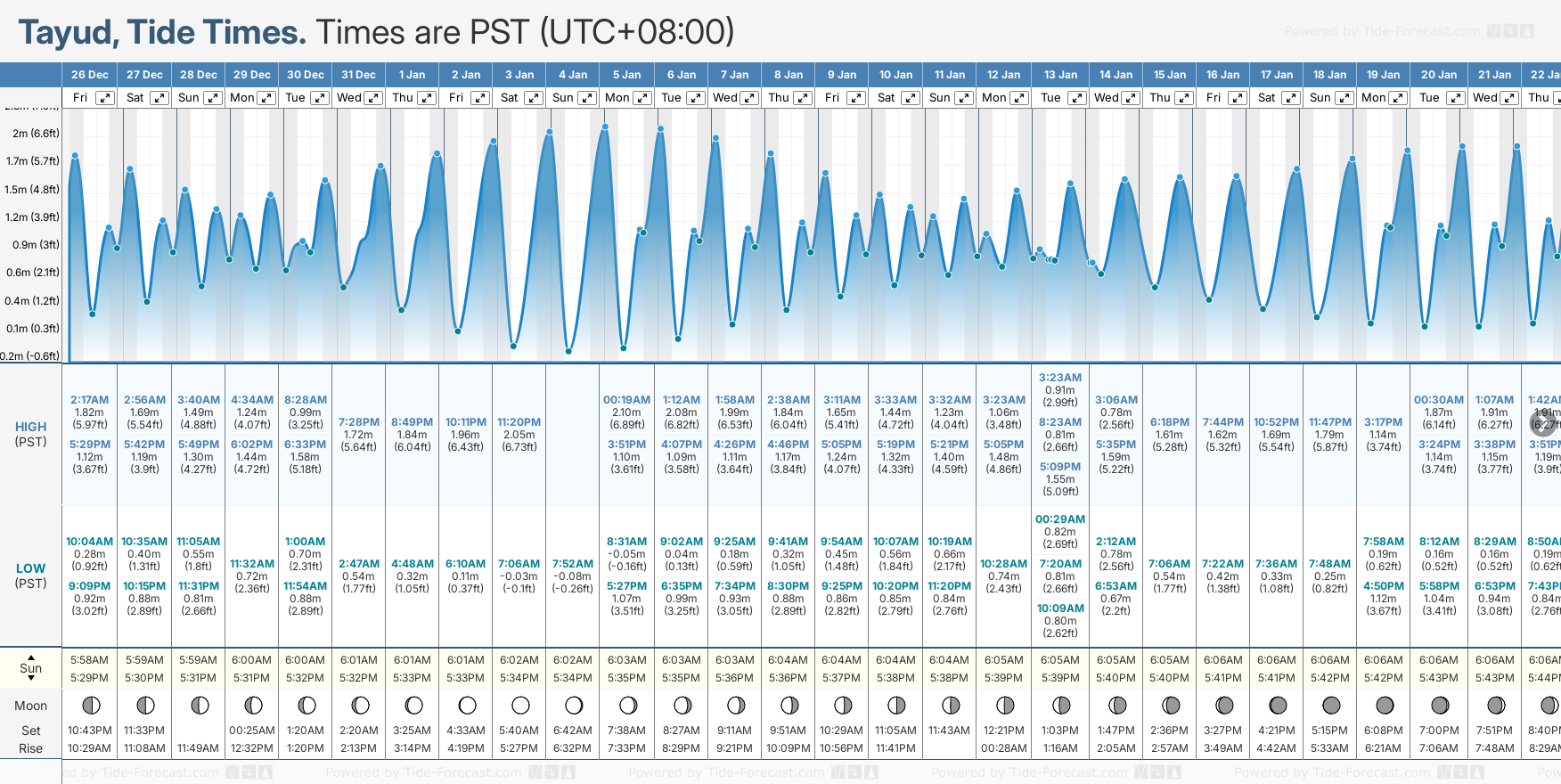Click expand icon beside Mon 5 Jan
Viewport: 1561px width, 784px height.
click(x=642, y=98)
